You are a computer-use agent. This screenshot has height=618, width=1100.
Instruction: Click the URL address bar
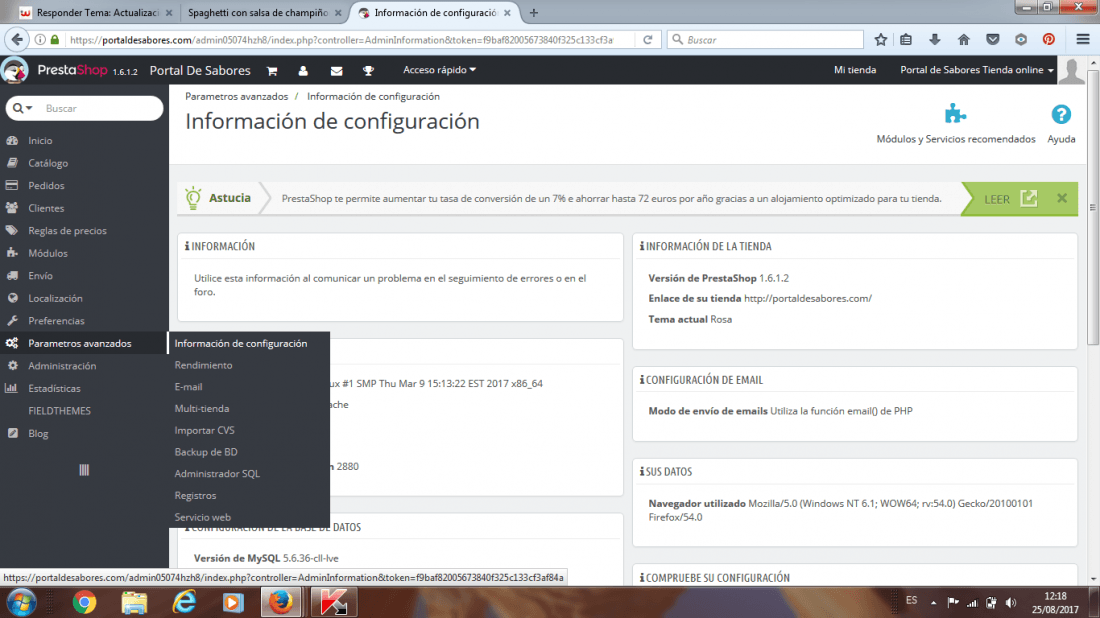(x=342, y=40)
